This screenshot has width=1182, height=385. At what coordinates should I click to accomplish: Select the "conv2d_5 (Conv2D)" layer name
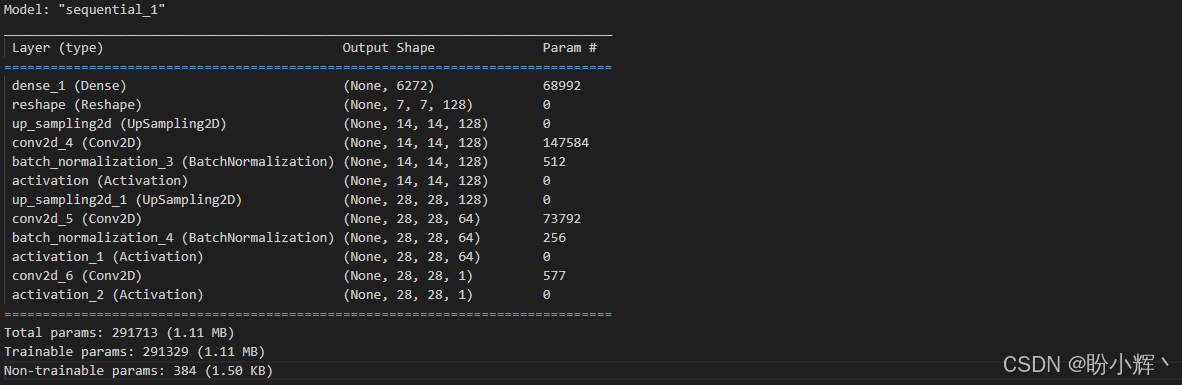click(76, 218)
